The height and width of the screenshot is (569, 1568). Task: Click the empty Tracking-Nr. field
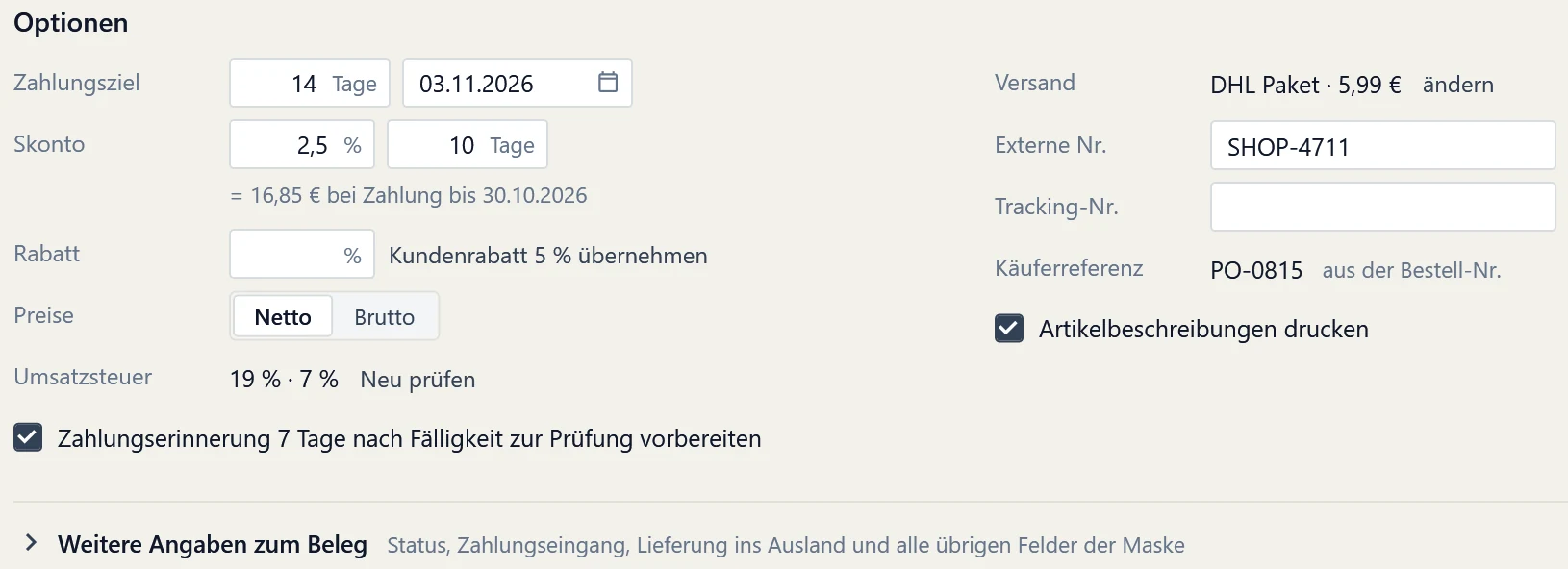pos(1382,207)
